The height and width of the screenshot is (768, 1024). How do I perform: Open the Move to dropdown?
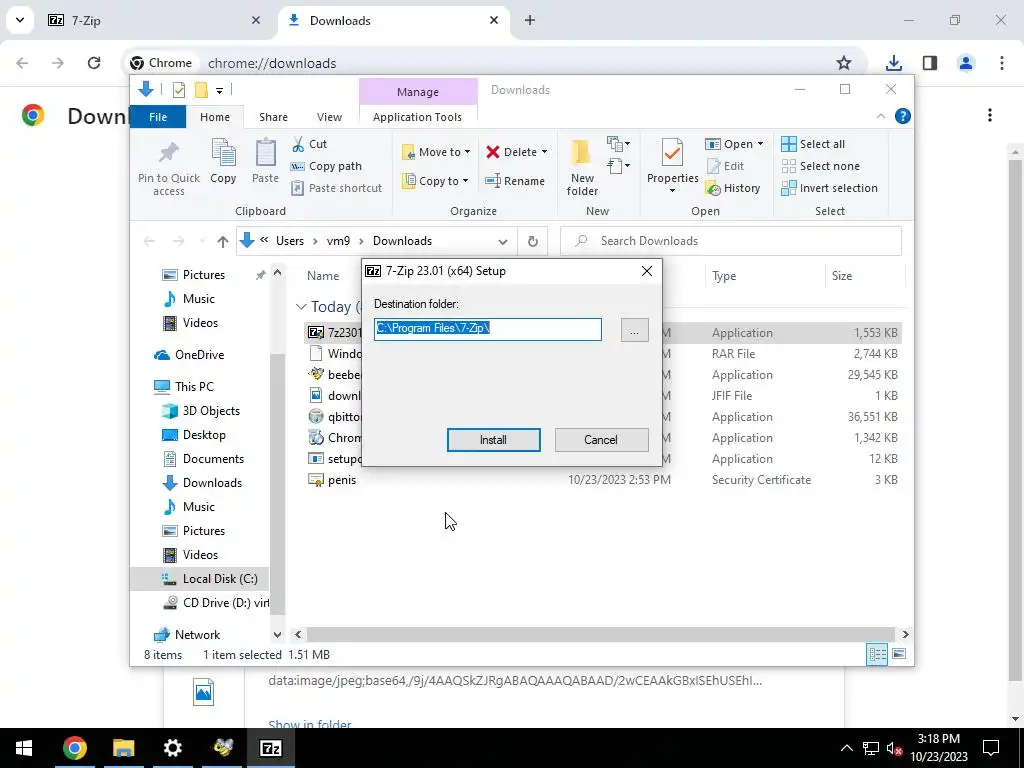(436, 152)
